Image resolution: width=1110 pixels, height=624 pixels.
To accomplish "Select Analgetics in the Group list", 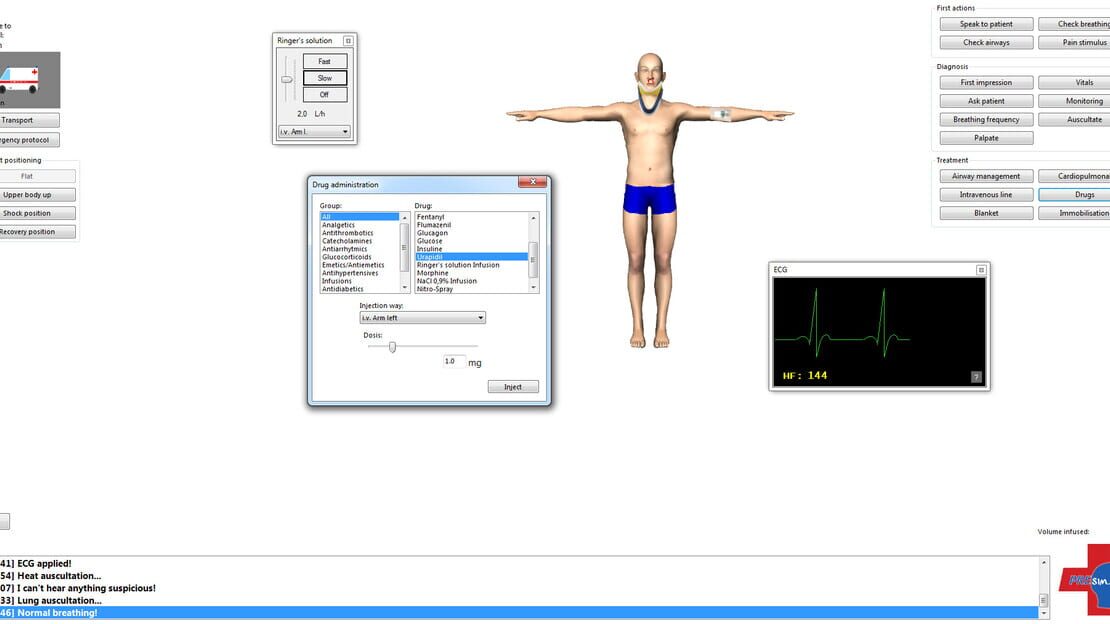I will (338, 225).
